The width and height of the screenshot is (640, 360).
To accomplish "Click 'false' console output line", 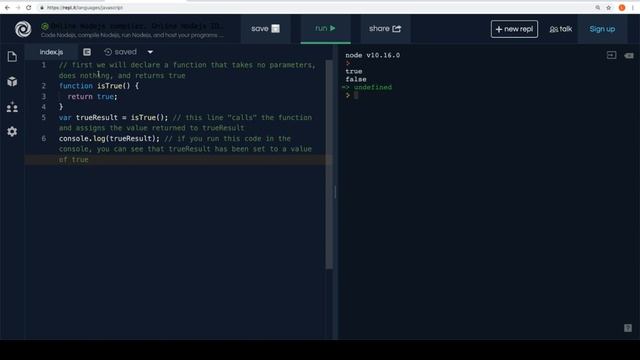I will [356, 79].
